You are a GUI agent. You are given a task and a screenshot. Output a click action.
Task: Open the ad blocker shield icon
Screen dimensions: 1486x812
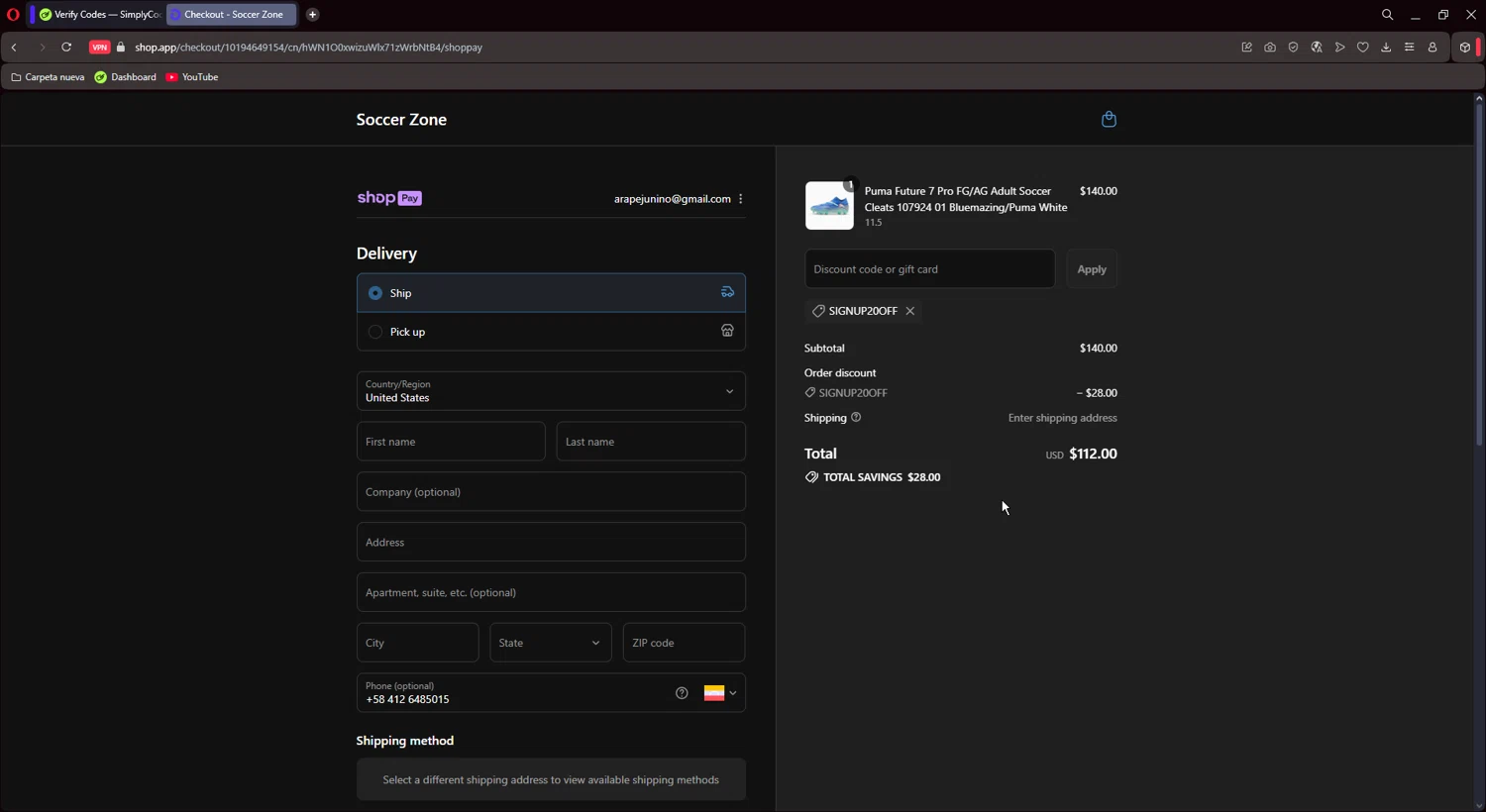click(1293, 48)
